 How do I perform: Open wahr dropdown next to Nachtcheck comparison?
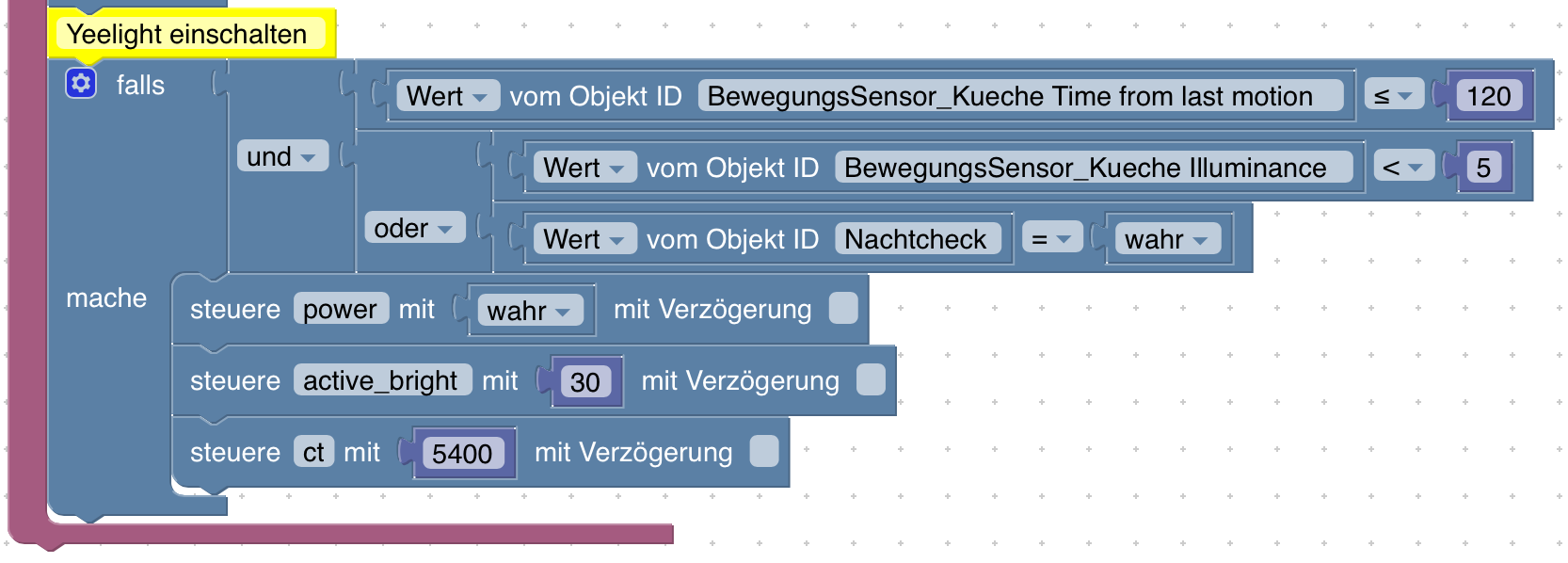click(1167, 239)
